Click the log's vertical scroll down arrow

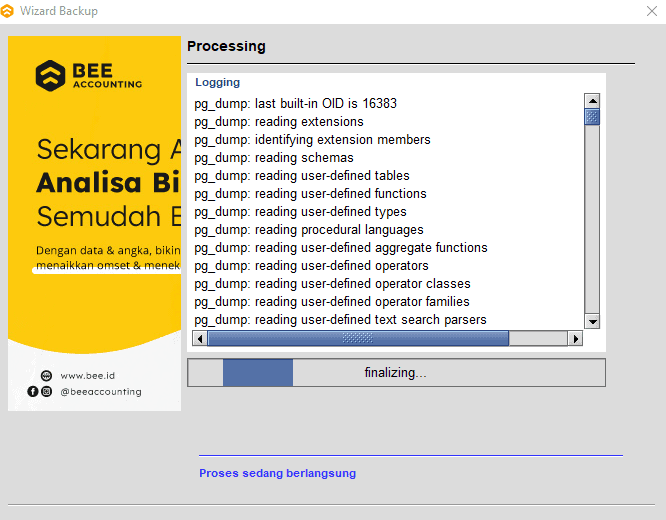click(592, 321)
